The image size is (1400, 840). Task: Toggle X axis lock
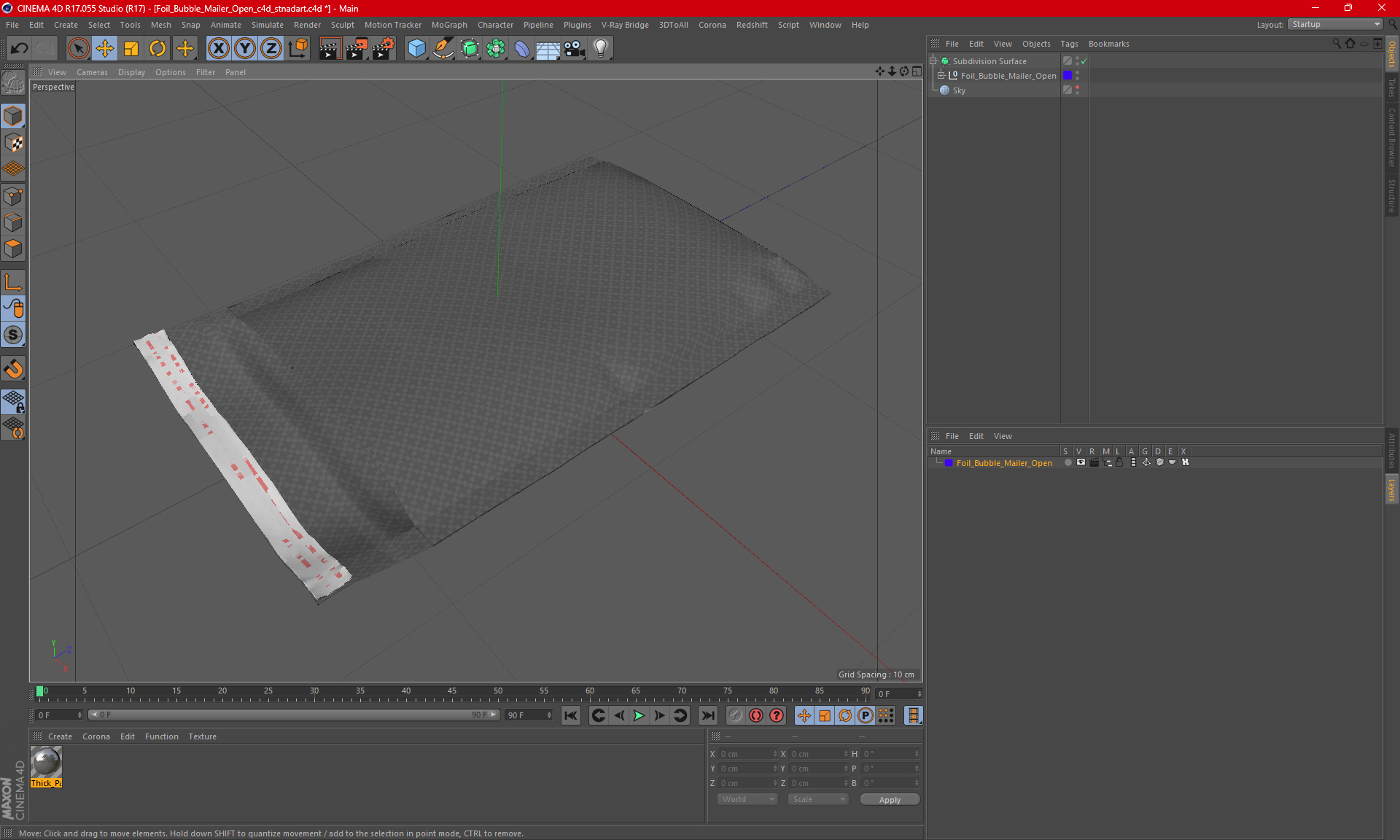point(218,48)
